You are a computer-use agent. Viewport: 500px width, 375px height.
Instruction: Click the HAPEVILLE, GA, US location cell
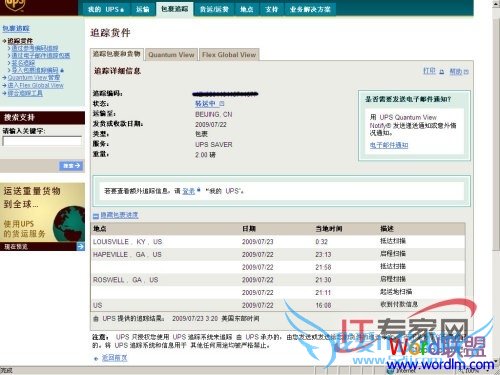[x=127, y=255]
